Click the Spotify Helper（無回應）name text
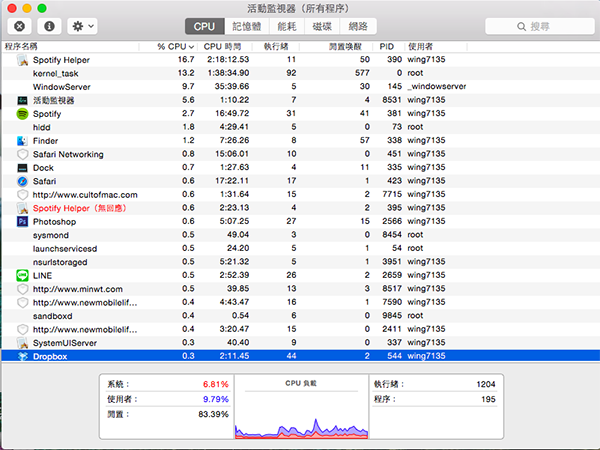Screen dimensions: 600x450 80,208
